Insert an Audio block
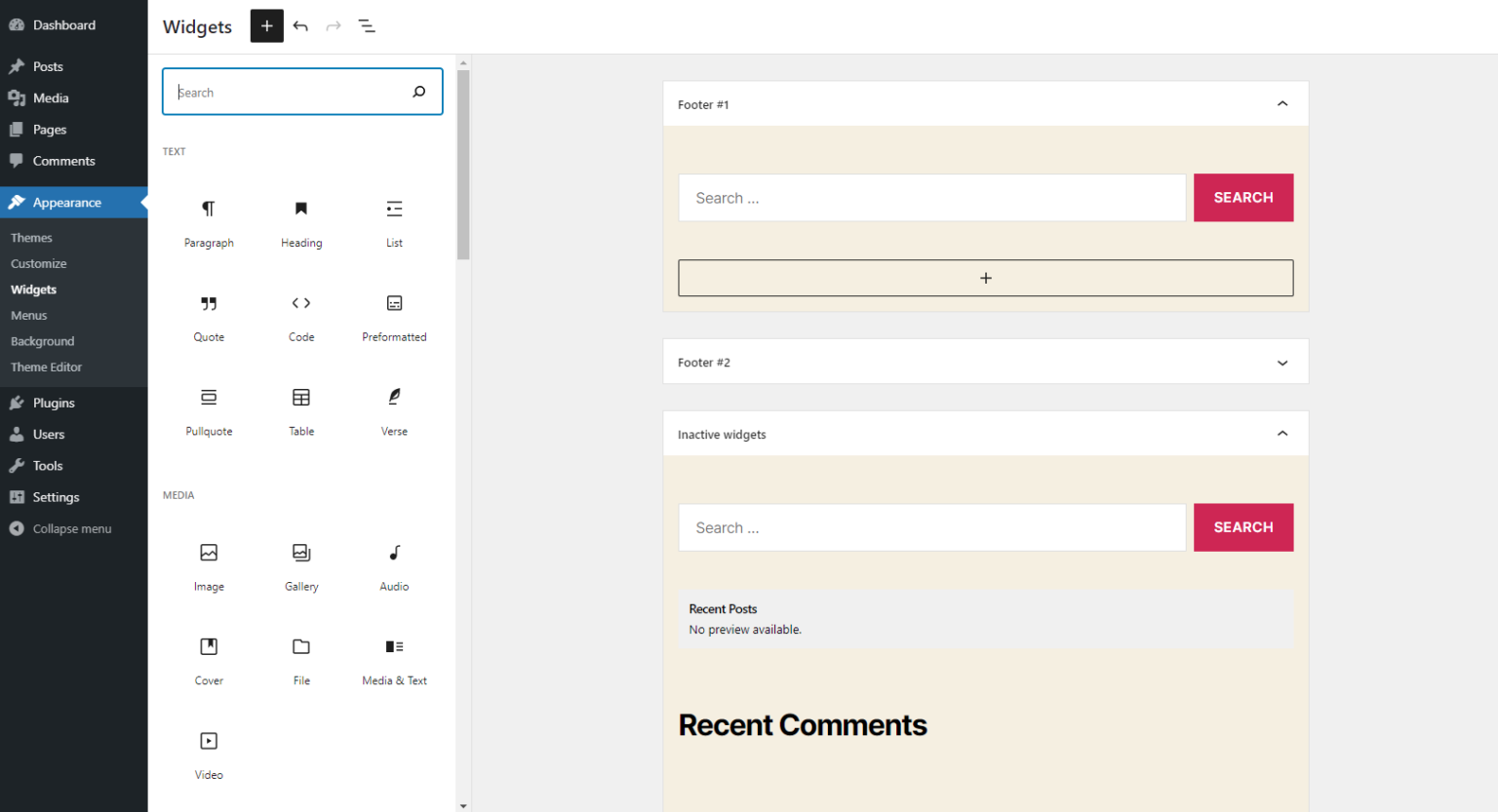The height and width of the screenshot is (812, 1498). 394,567
